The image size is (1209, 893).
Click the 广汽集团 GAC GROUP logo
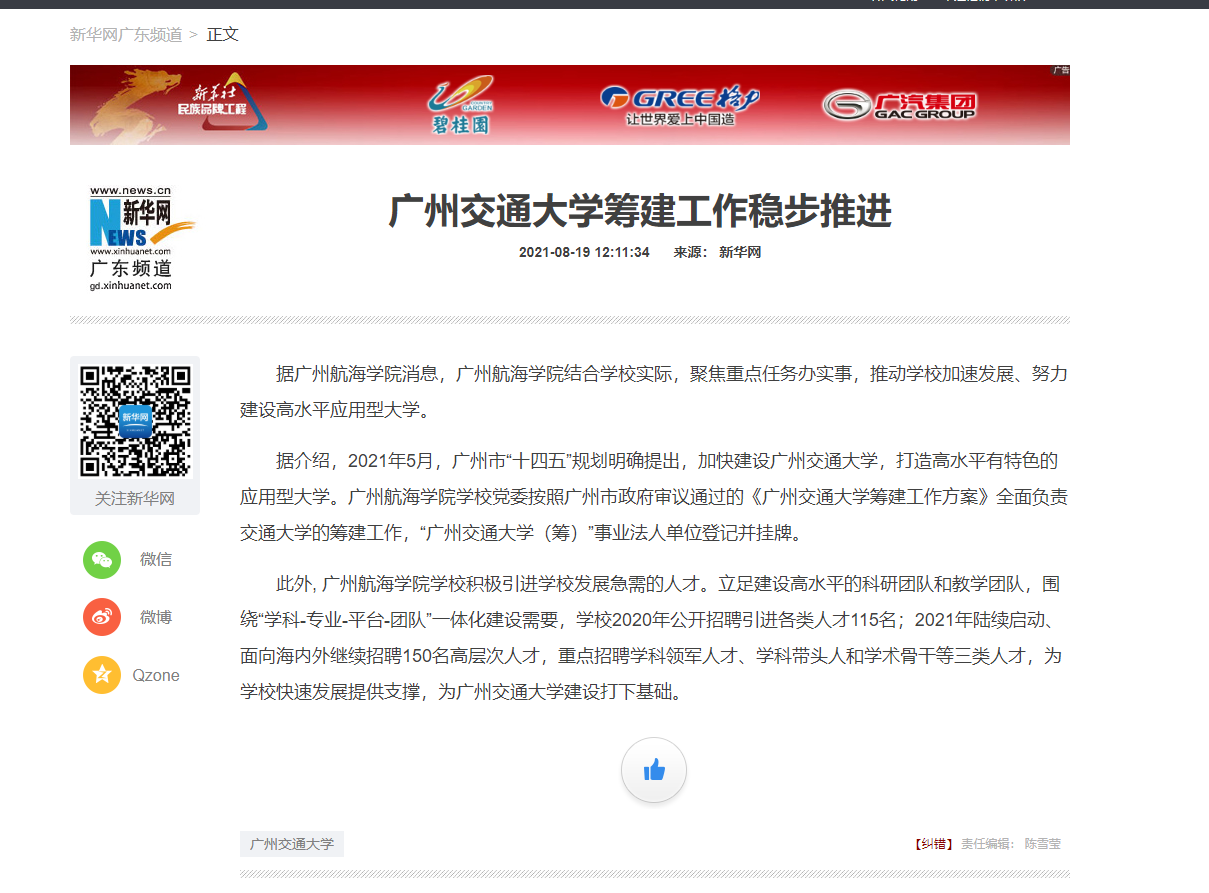(899, 105)
